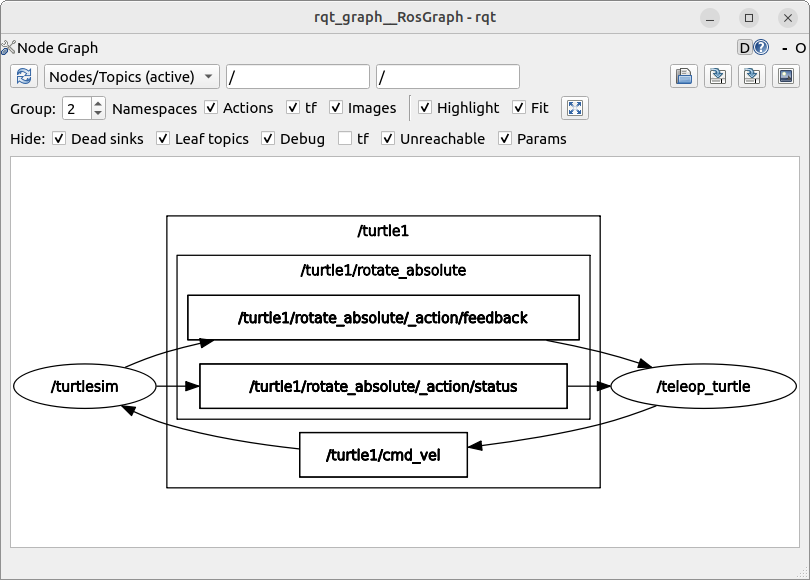The width and height of the screenshot is (810, 580).
Task: Open the load DOT graph folder icon
Action: pos(684,77)
